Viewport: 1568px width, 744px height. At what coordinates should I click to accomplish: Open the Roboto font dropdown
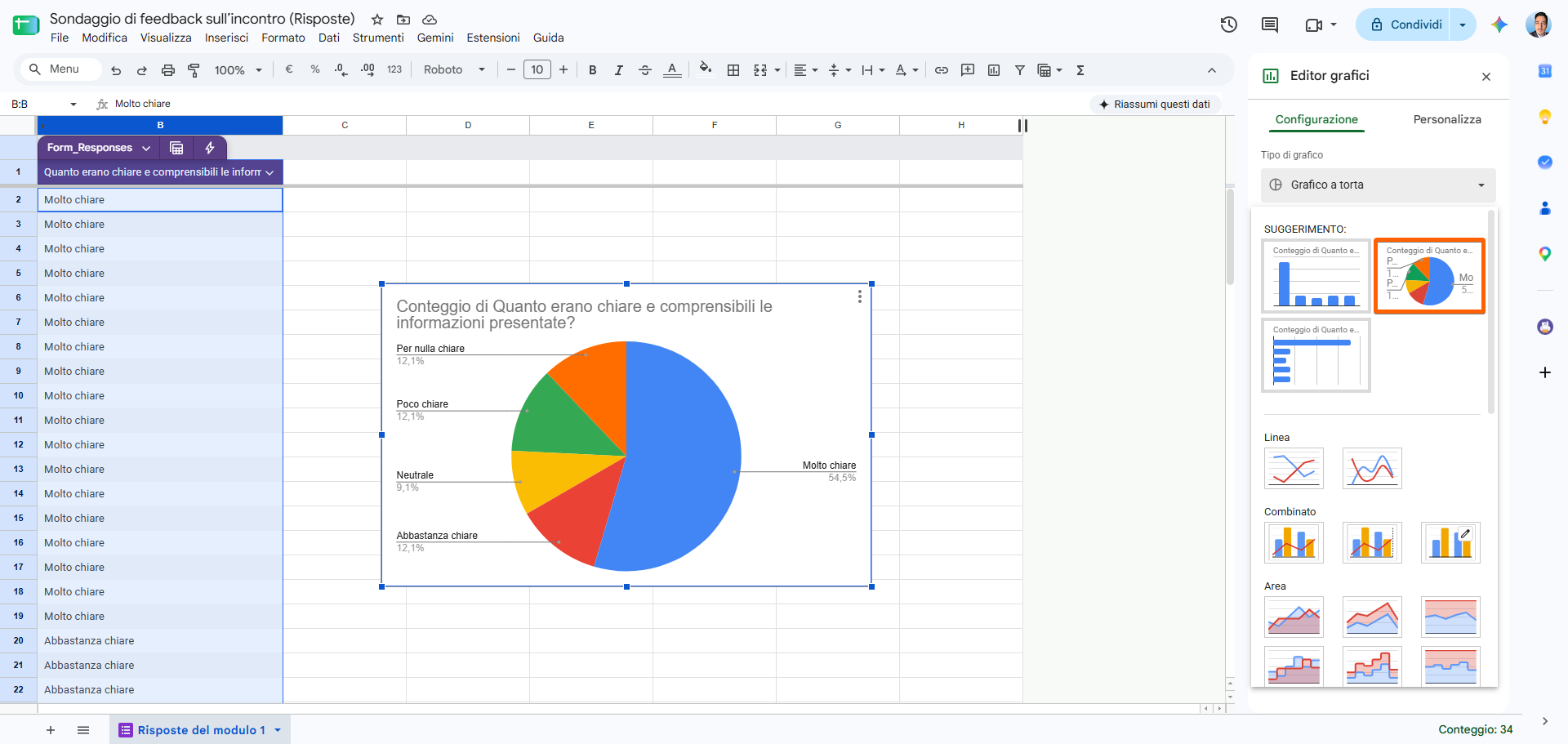(454, 70)
